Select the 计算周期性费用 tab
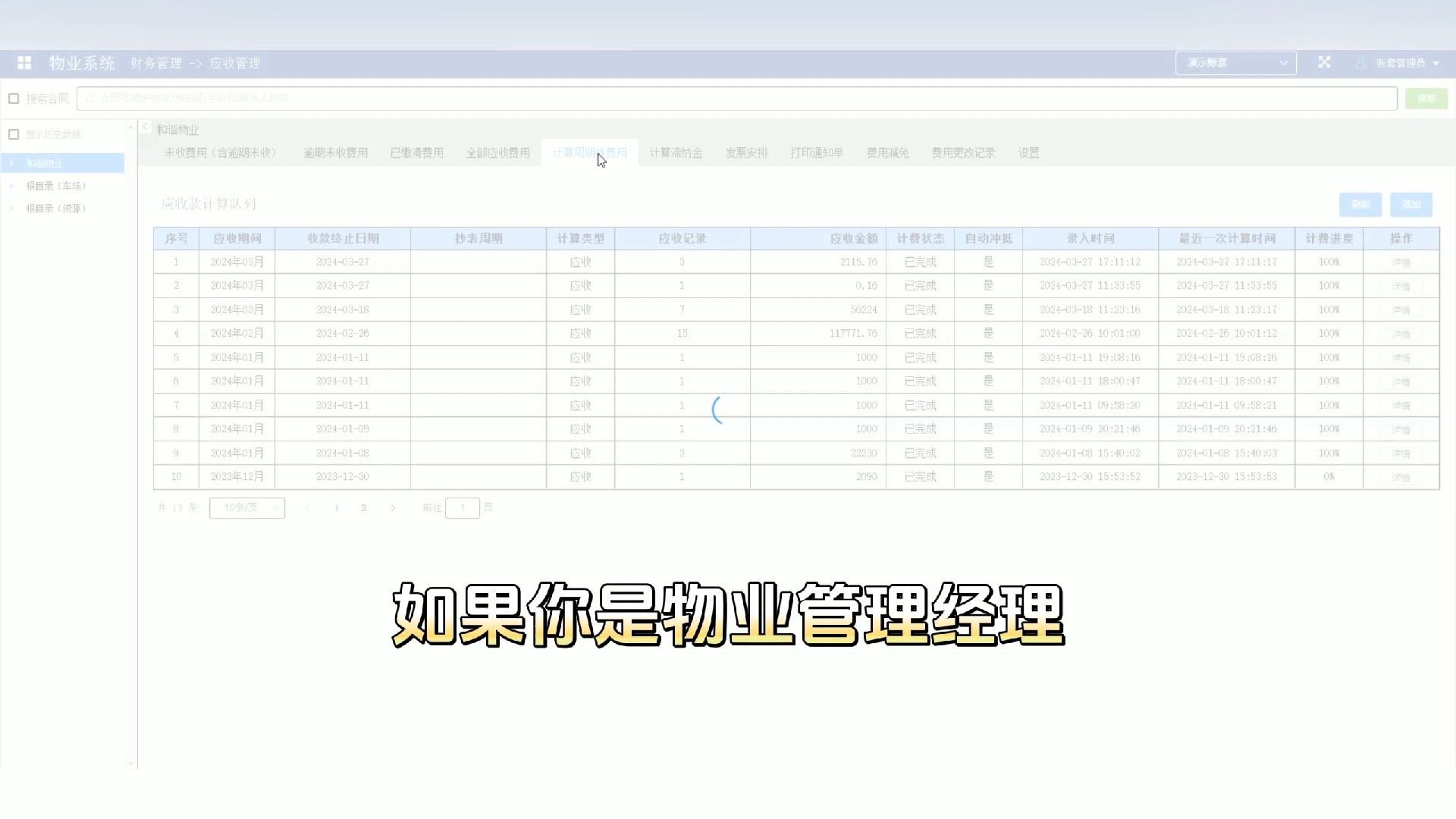The width and height of the screenshot is (1456, 819). pos(590,153)
